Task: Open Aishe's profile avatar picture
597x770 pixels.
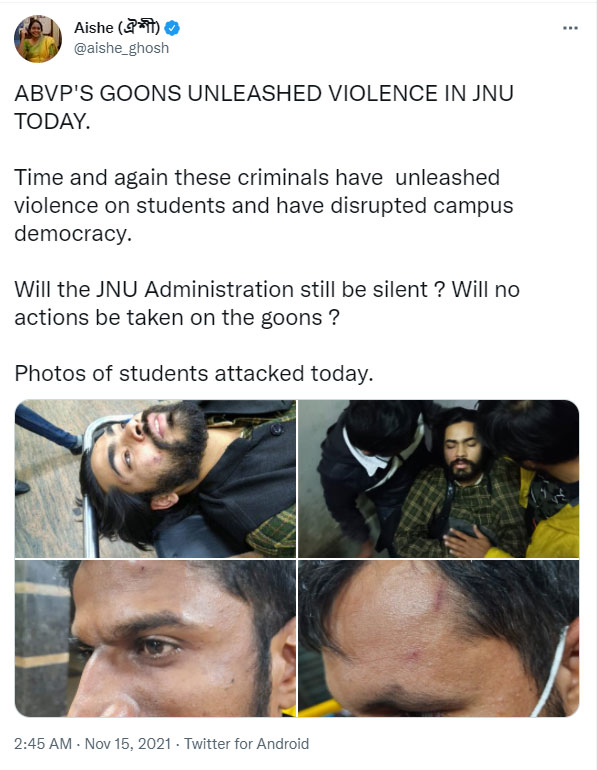Action: [38, 39]
